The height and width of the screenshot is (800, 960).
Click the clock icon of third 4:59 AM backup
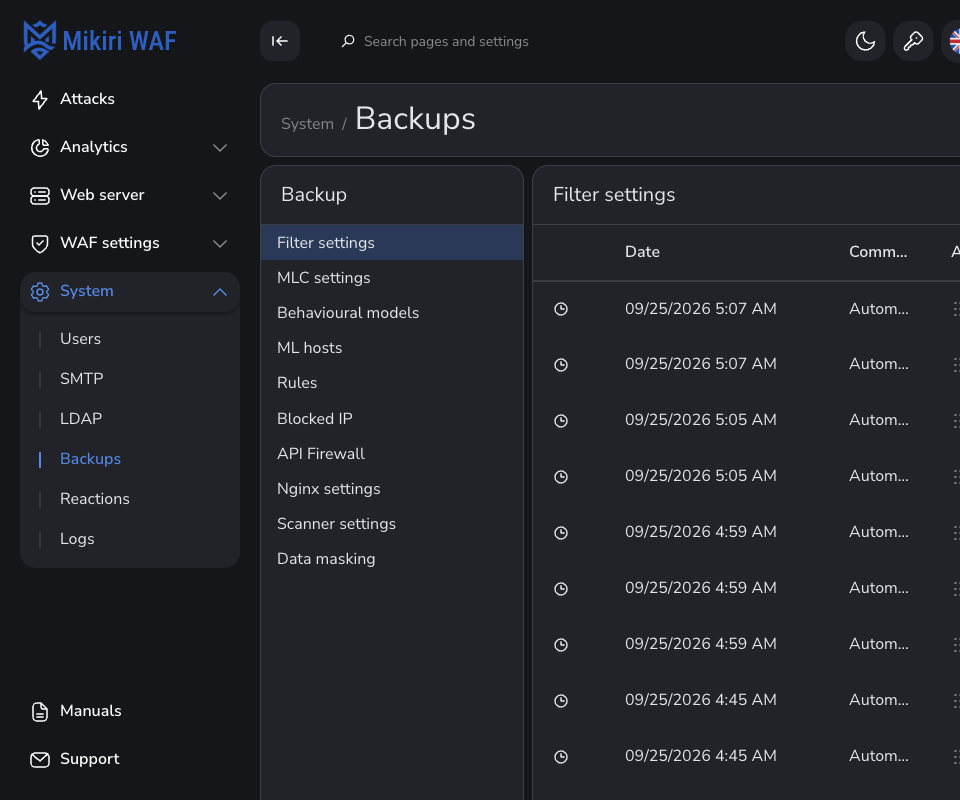[561, 645]
